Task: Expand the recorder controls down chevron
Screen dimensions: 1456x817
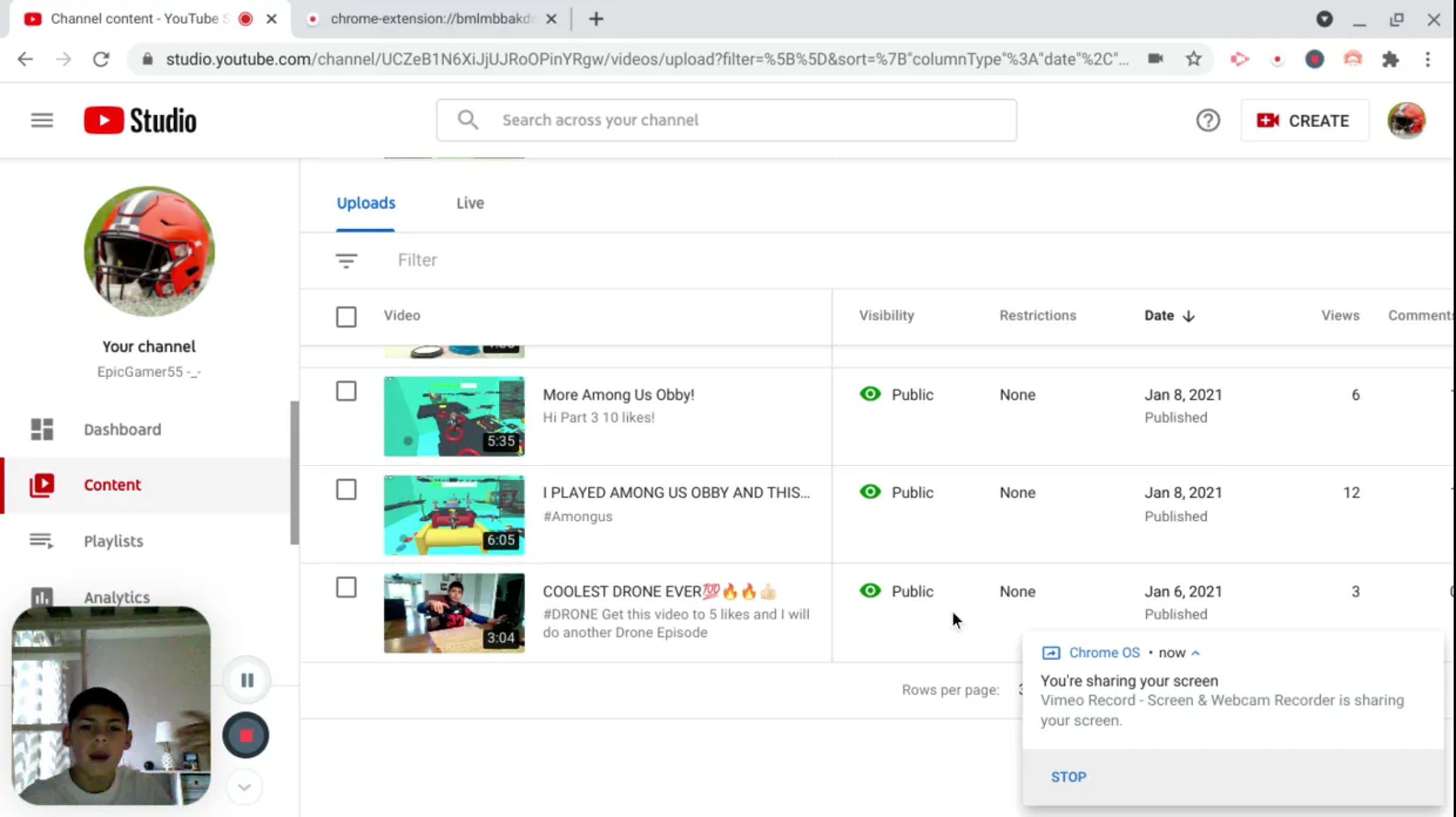Action: tap(244, 787)
